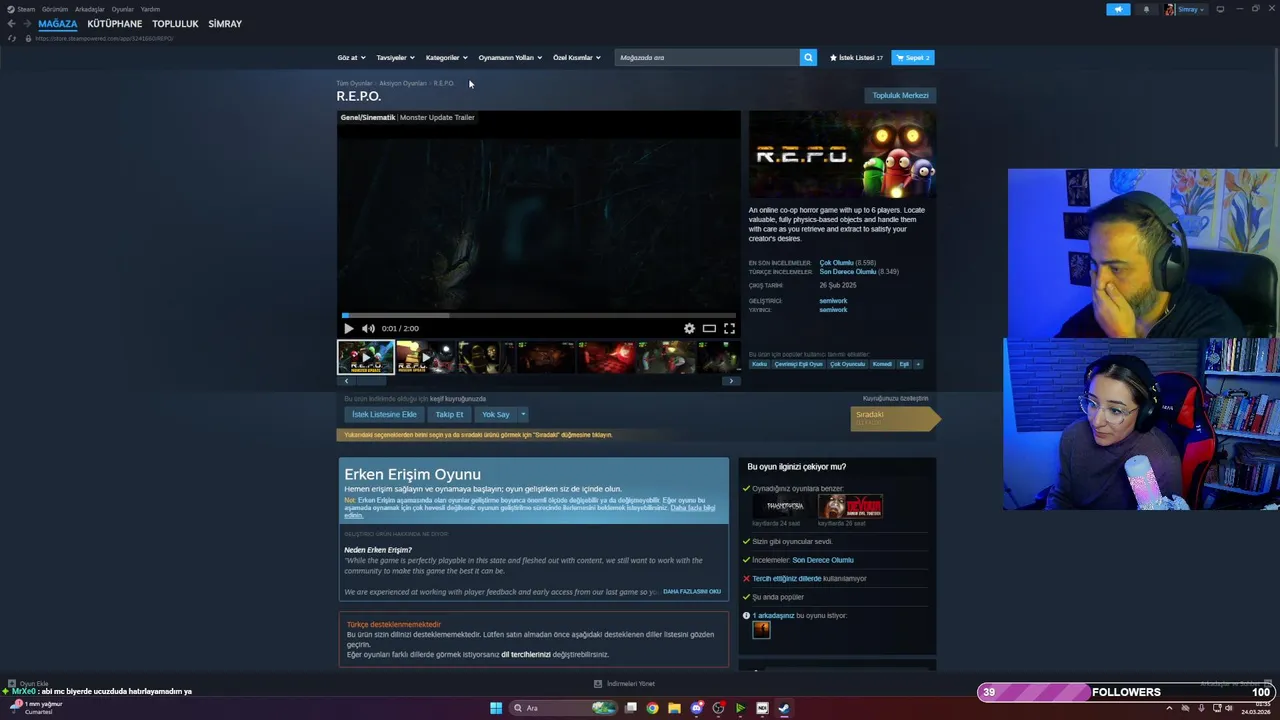Play the Monster Update trailer video

pos(348,328)
